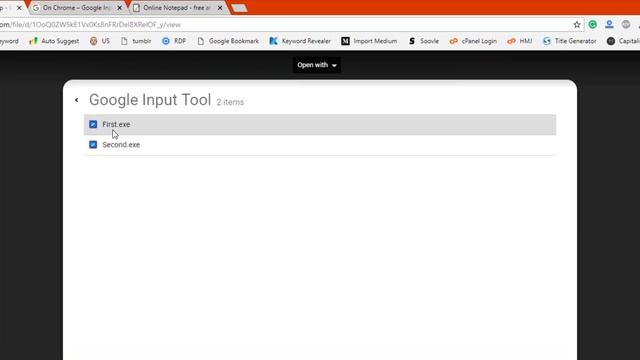The height and width of the screenshot is (360, 640).
Task: Open the Soovle bookmark
Action: 424,41
